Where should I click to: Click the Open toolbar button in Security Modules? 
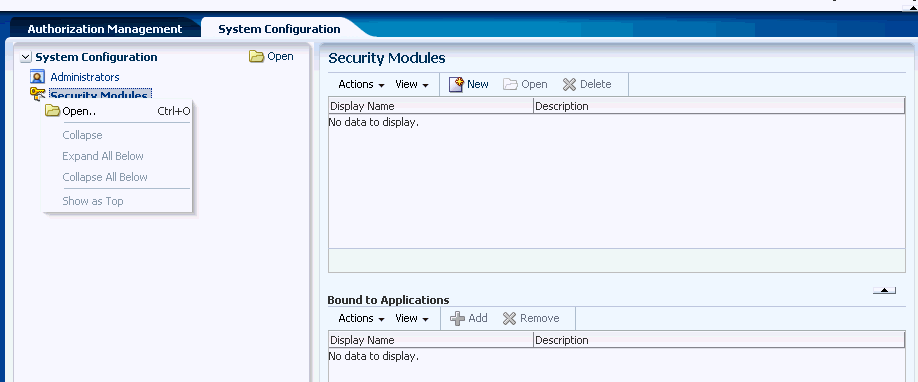[x=525, y=84]
